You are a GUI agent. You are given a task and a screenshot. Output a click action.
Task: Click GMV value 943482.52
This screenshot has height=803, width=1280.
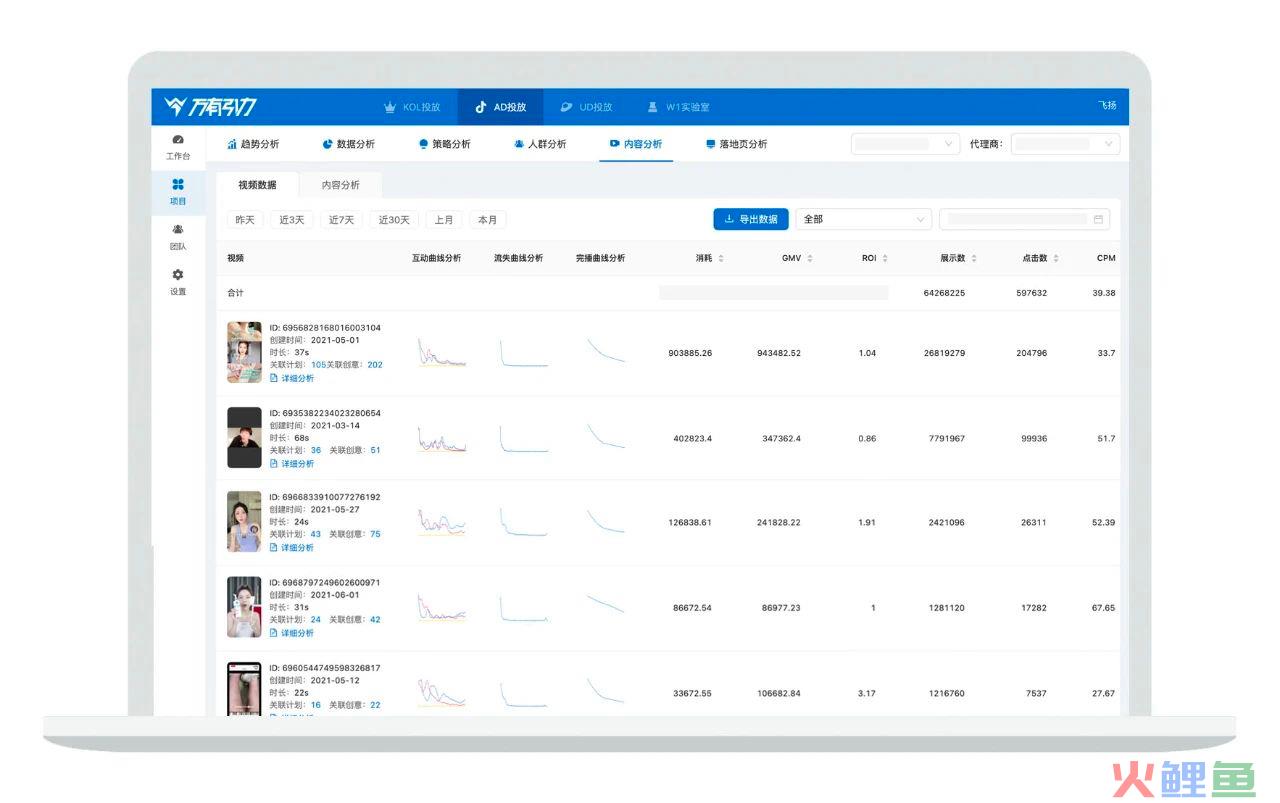(778, 353)
